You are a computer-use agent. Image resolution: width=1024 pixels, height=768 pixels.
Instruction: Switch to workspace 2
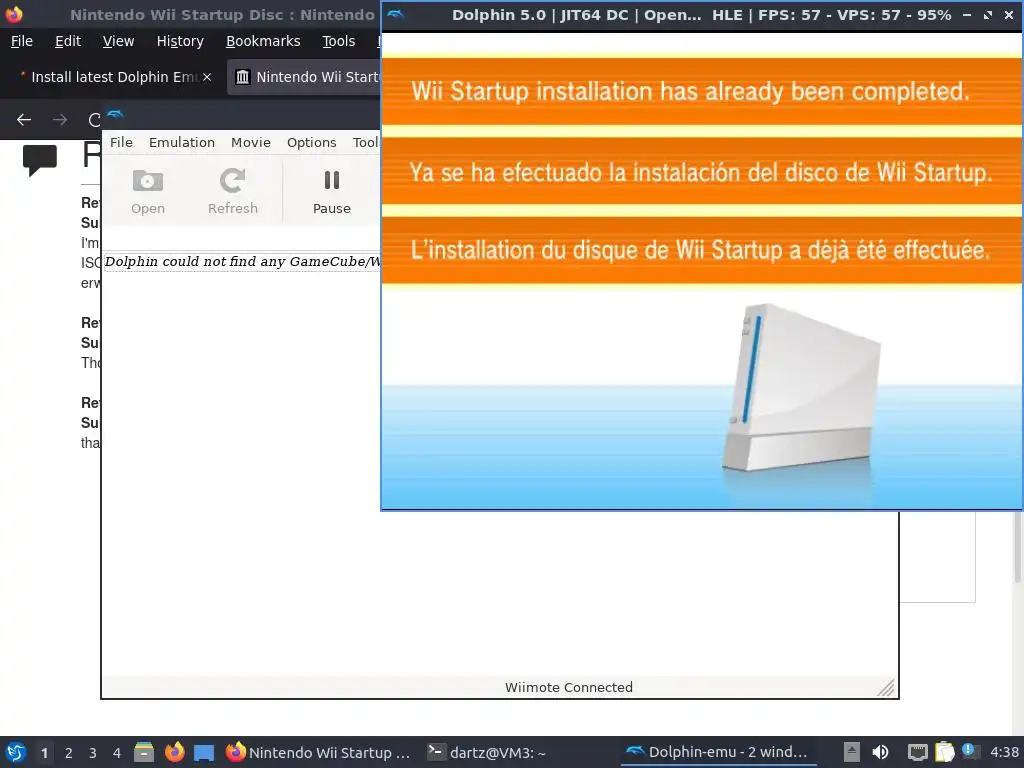[x=69, y=753]
